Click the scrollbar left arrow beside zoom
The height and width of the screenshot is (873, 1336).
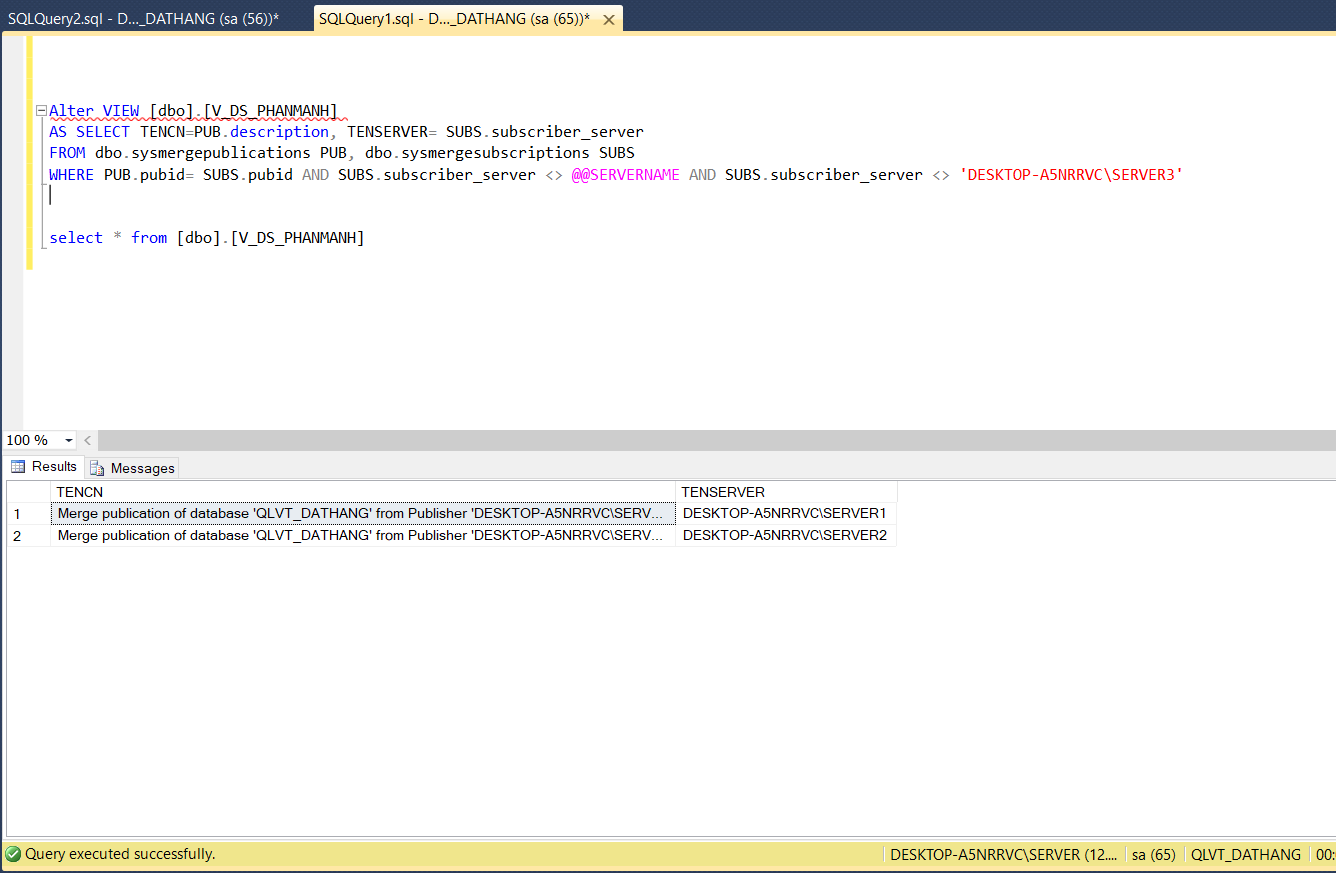click(x=87, y=440)
